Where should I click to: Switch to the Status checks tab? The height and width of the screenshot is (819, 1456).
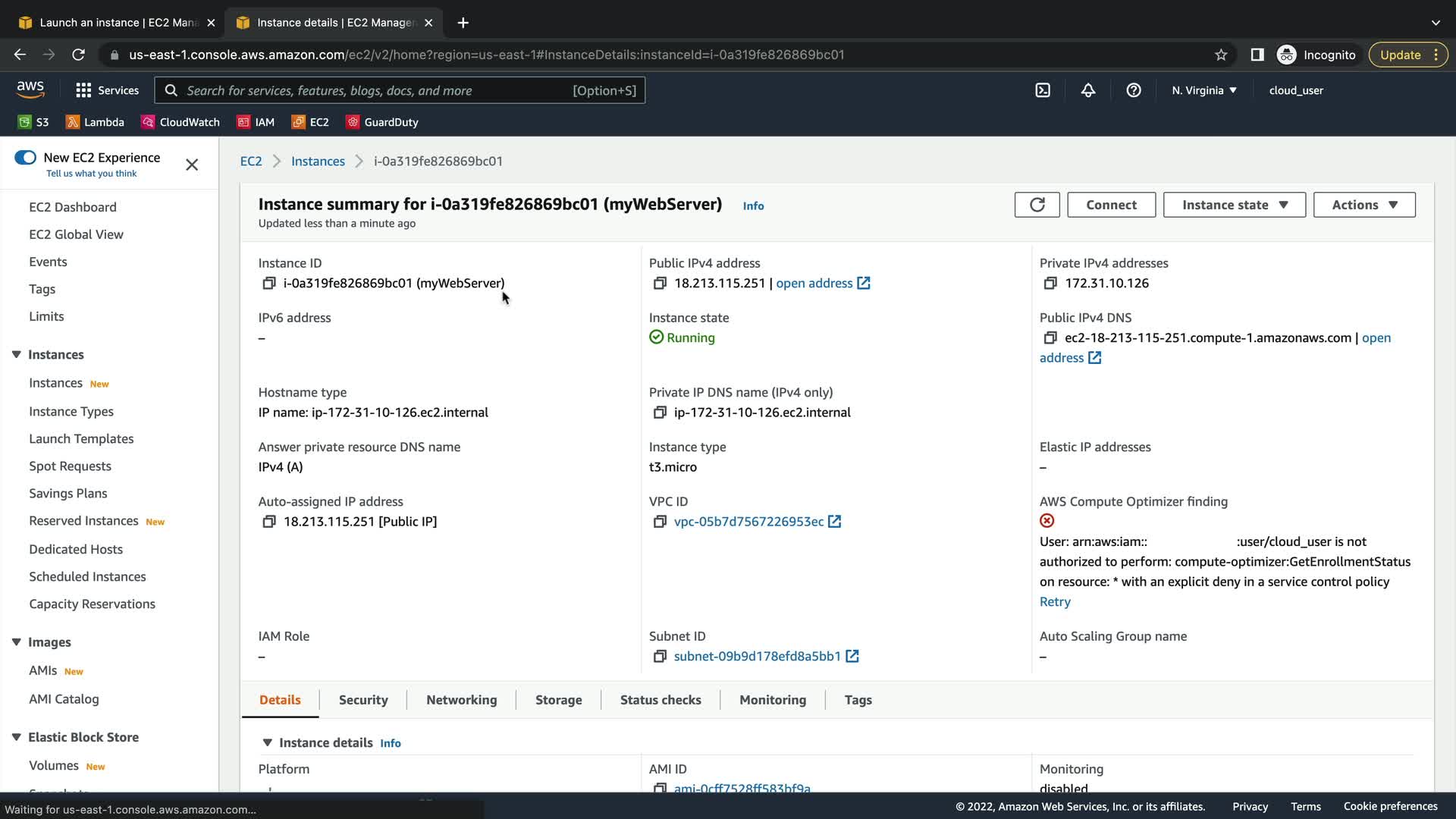pyautogui.click(x=660, y=700)
